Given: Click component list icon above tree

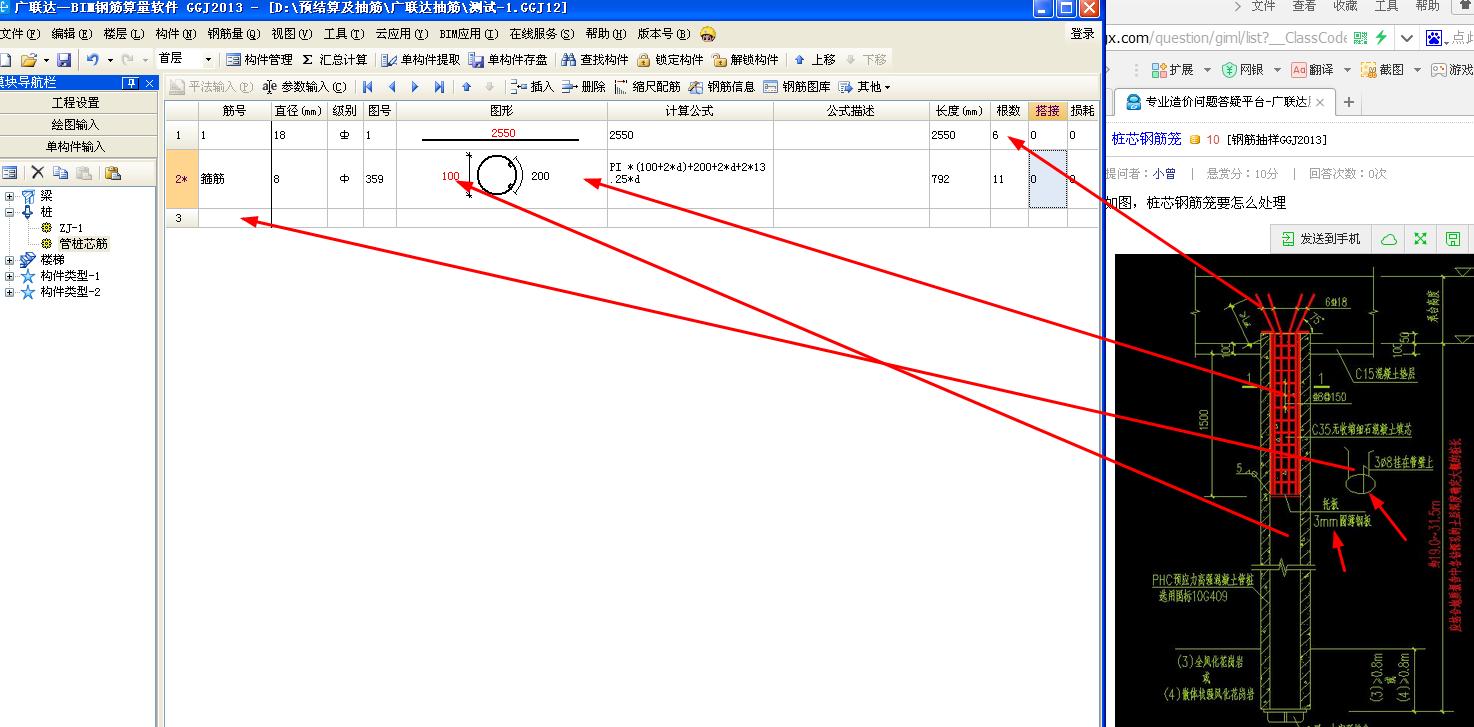Looking at the screenshot, I should coord(10,173).
